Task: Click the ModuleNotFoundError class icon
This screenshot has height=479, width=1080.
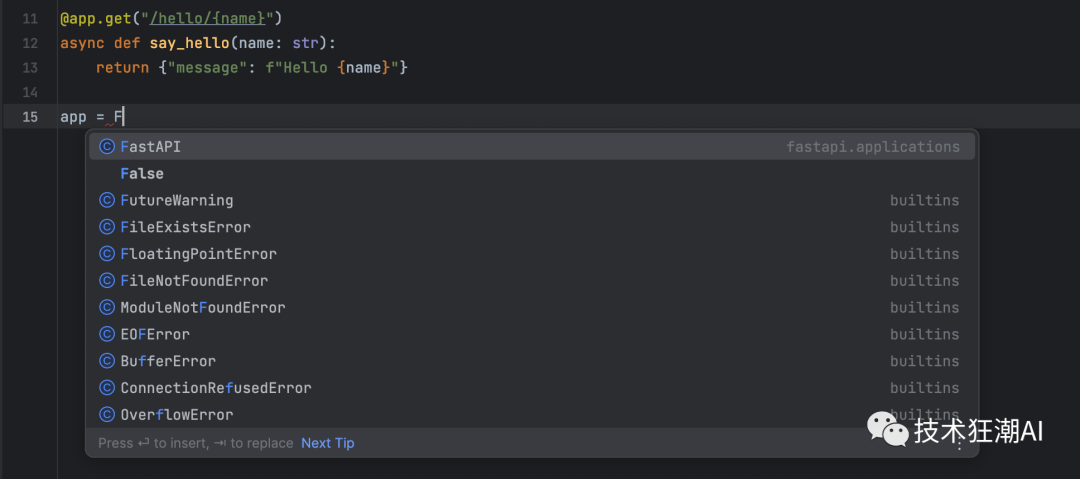Action: tap(107, 307)
